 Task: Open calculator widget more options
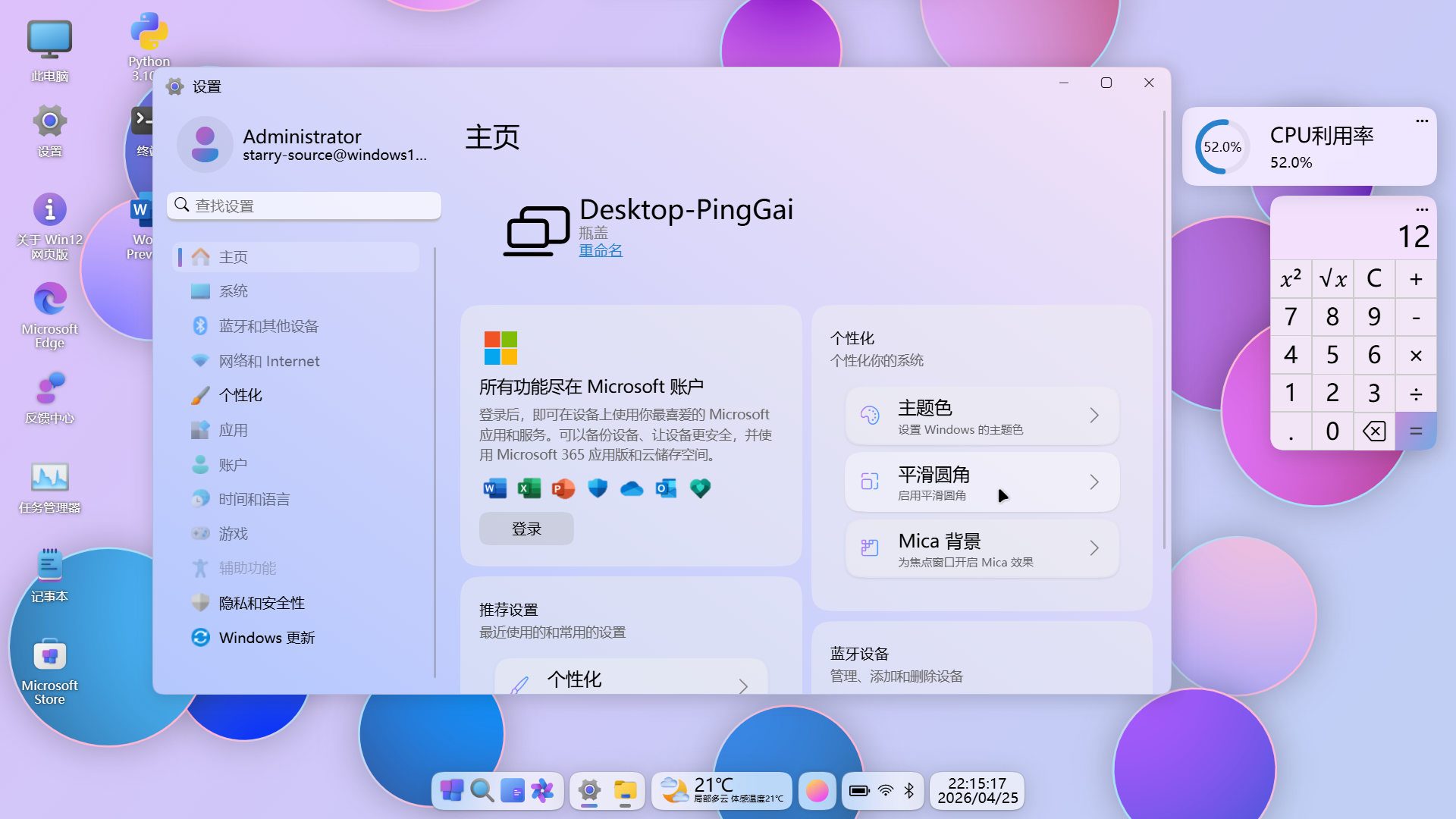click(1422, 209)
